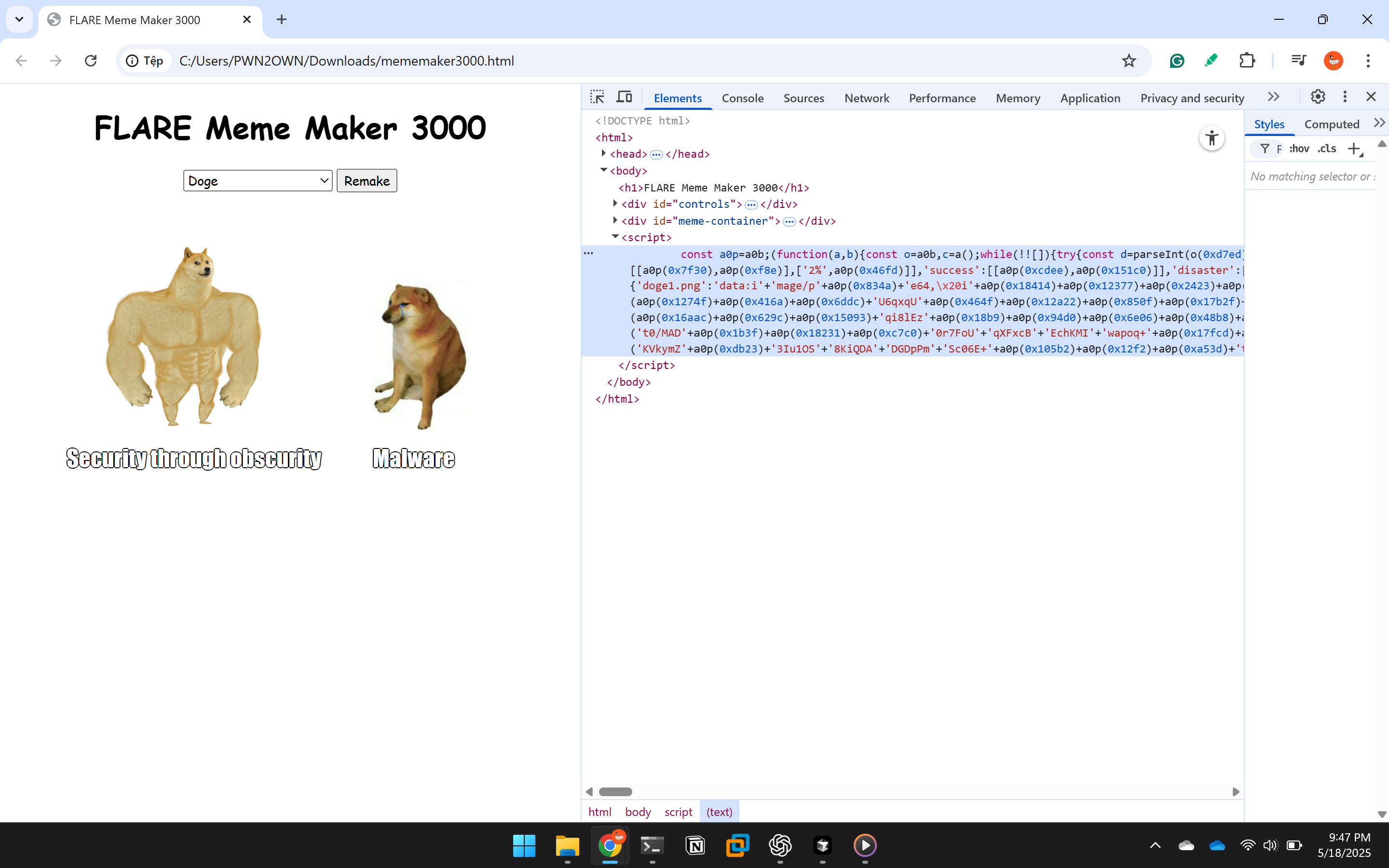Viewport: 1389px width, 868px height.
Task: Click the Styles filter funnel icon
Action: click(1265, 149)
